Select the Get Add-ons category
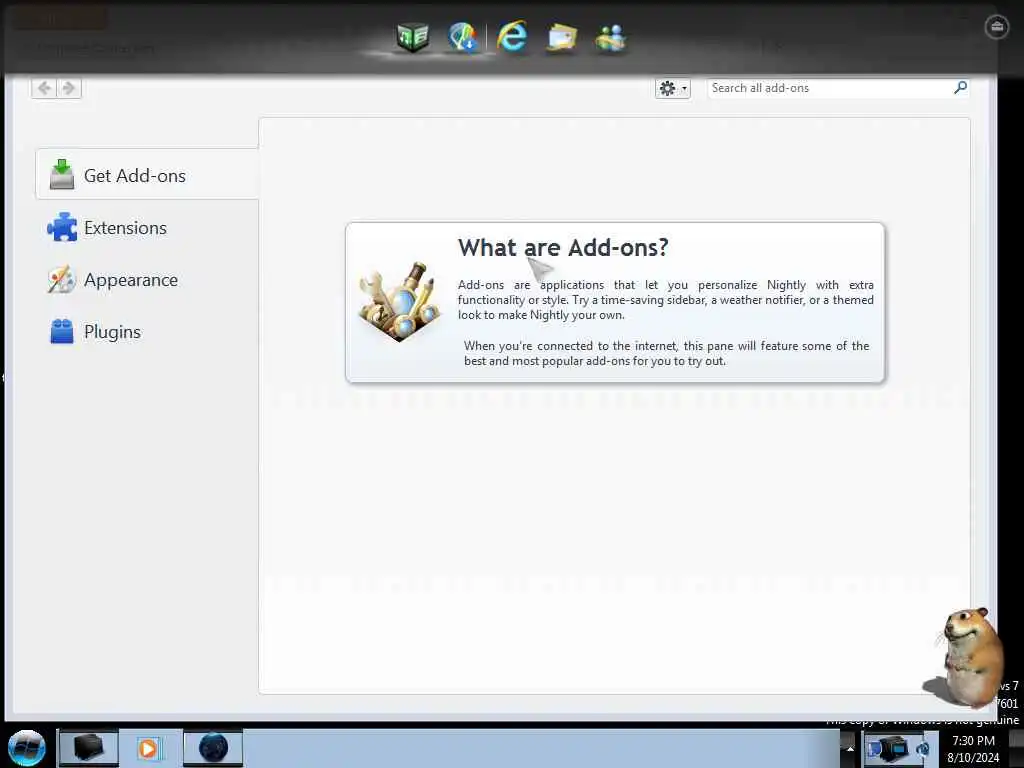This screenshot has width=1024, height=768. (147, 174)
